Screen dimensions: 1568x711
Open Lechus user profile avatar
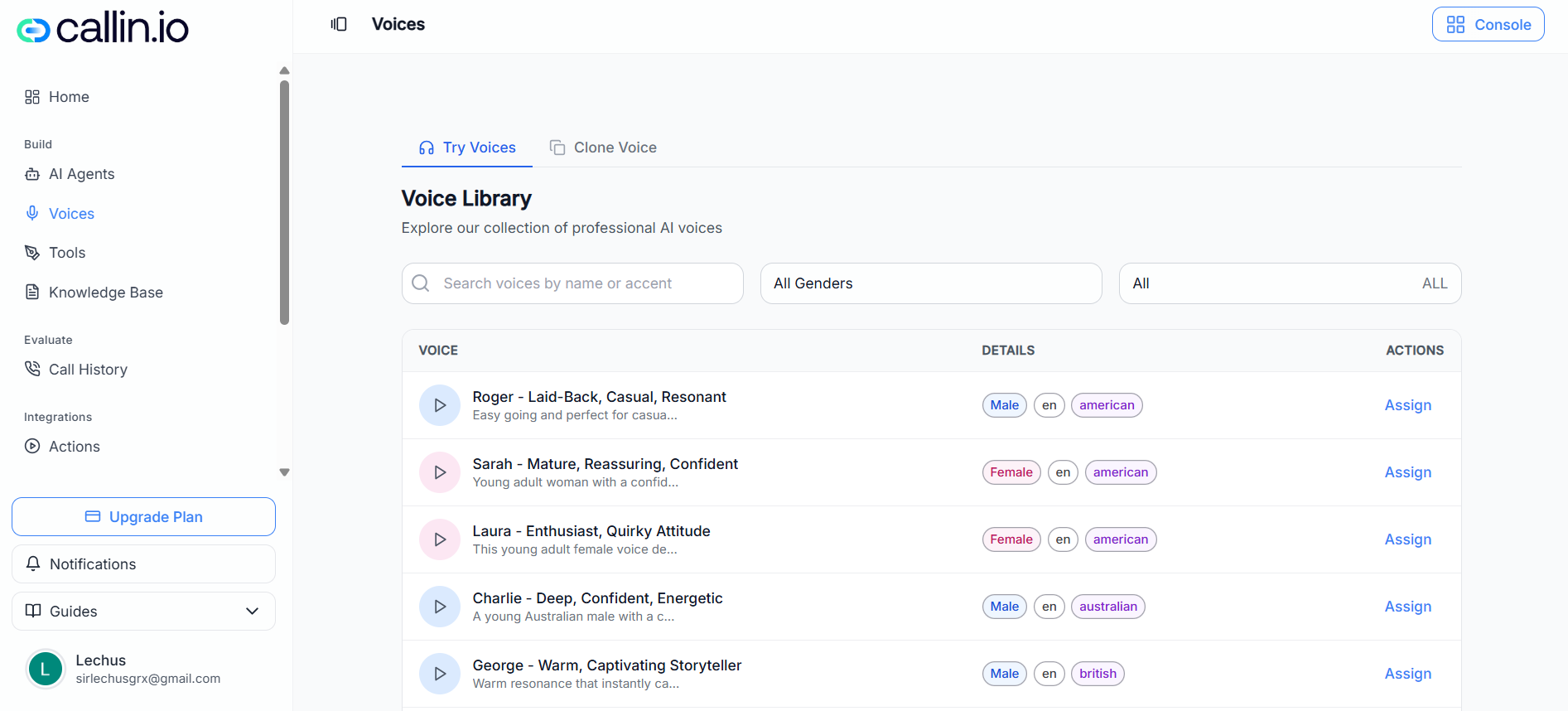pos(46,669)
